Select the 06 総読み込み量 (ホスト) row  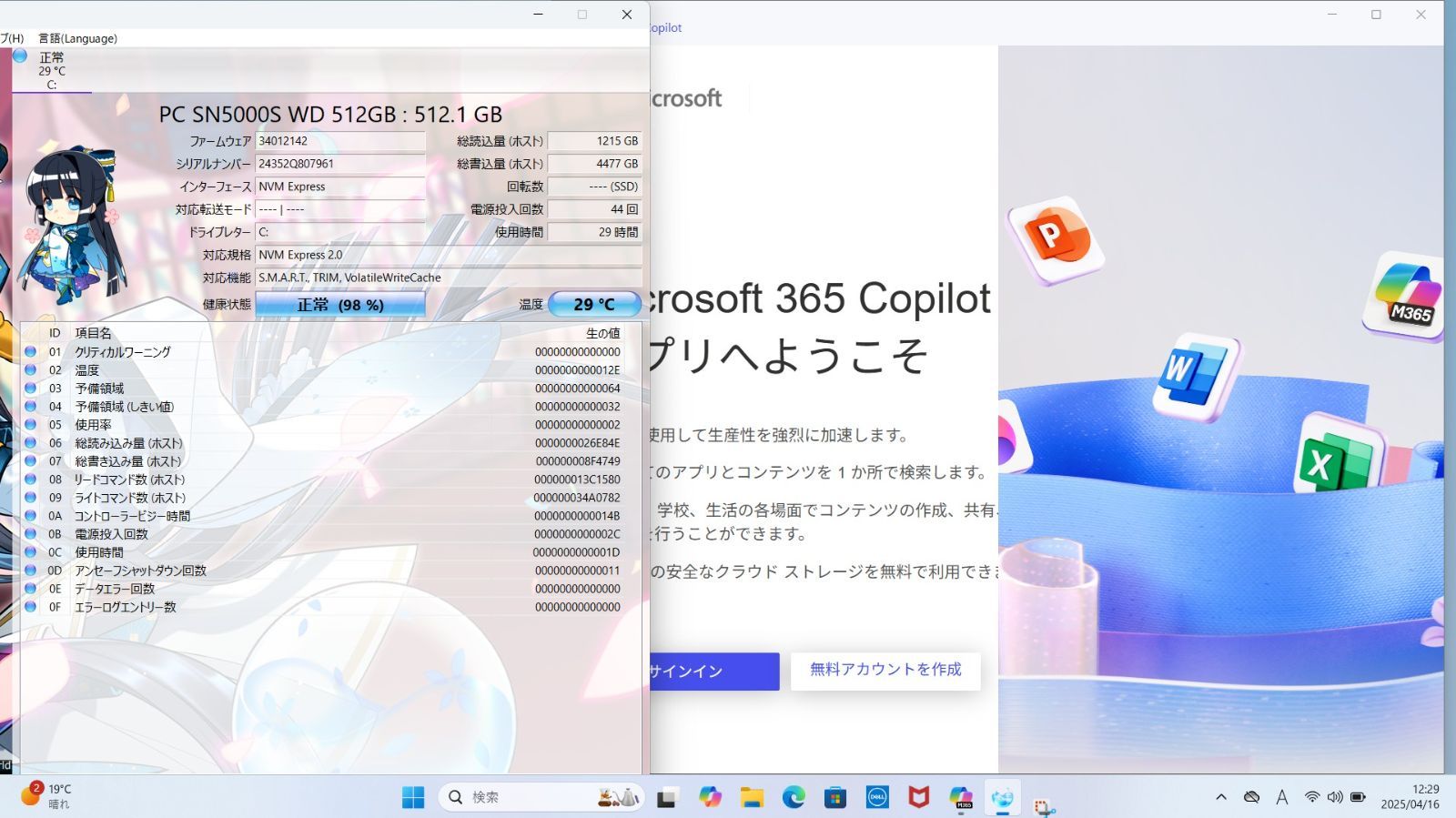point(330,443)
